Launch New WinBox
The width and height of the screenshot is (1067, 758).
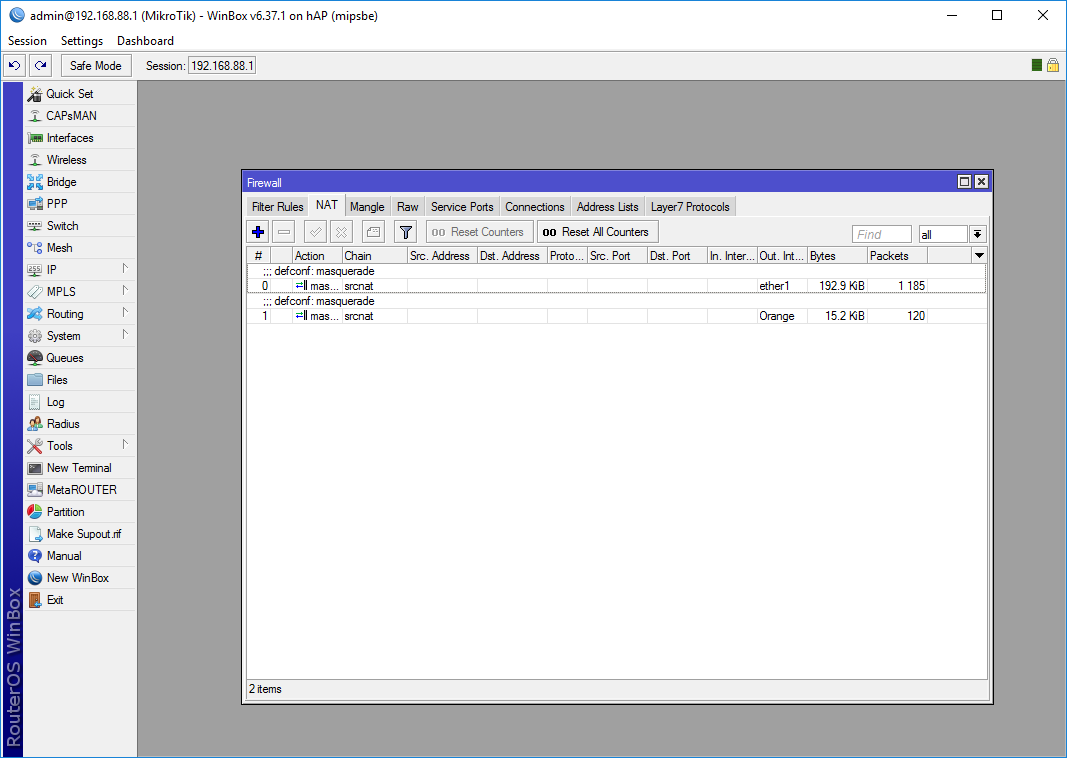(80, 578)
